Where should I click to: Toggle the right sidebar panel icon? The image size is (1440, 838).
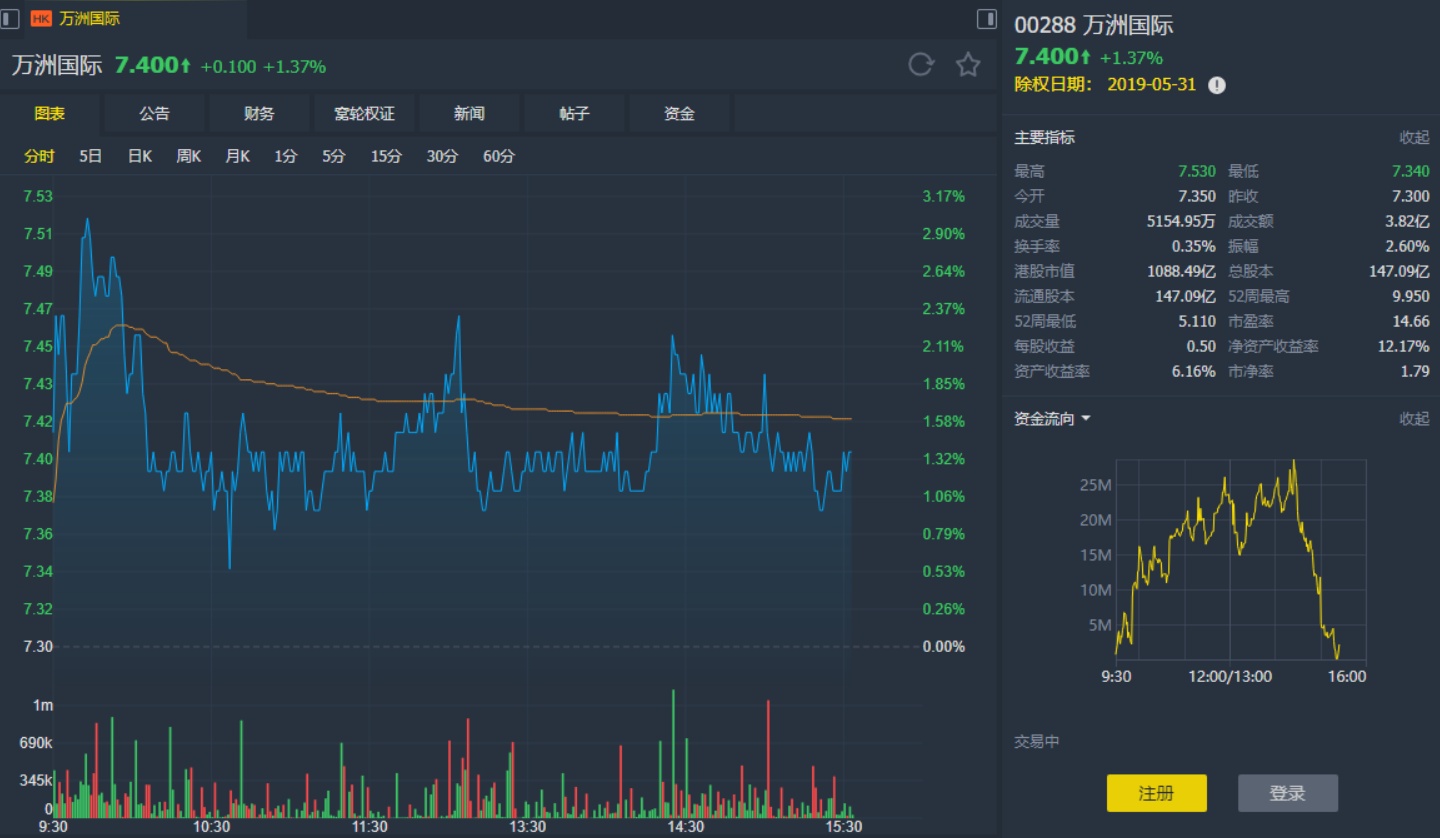point(986,18)
